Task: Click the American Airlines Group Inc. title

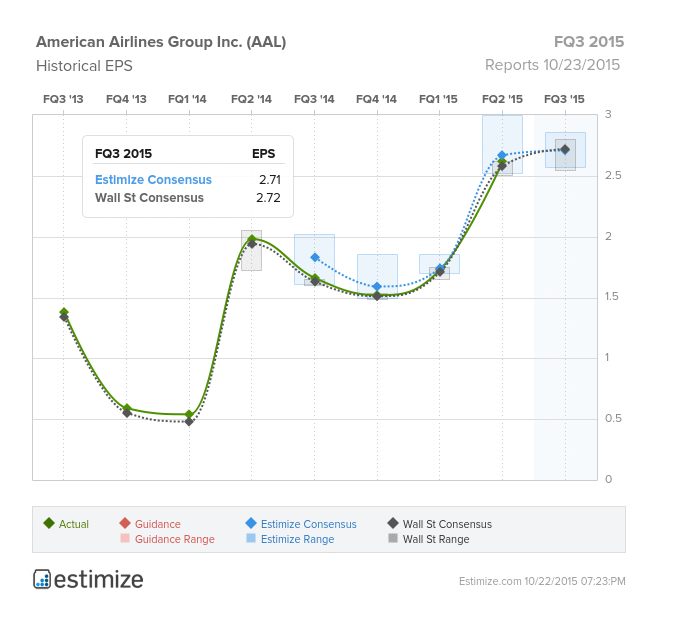Action: 161,42
